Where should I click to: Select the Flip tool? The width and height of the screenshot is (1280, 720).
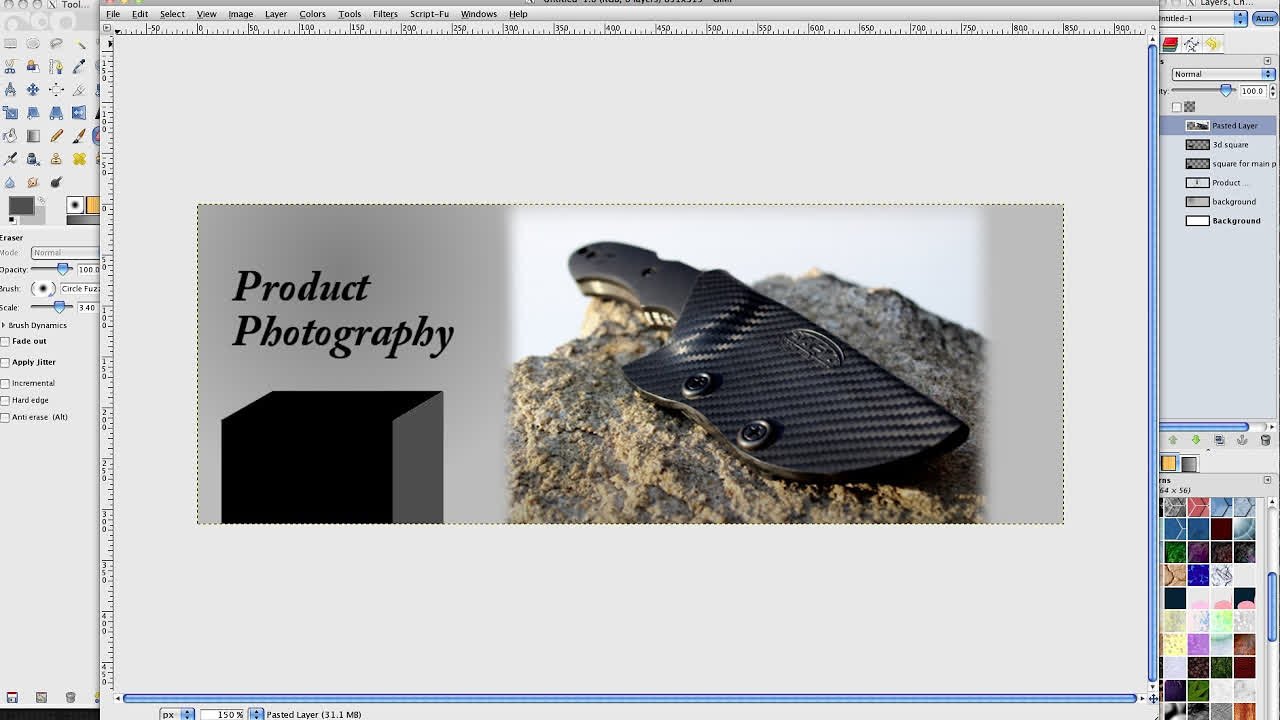click(79, 112)
